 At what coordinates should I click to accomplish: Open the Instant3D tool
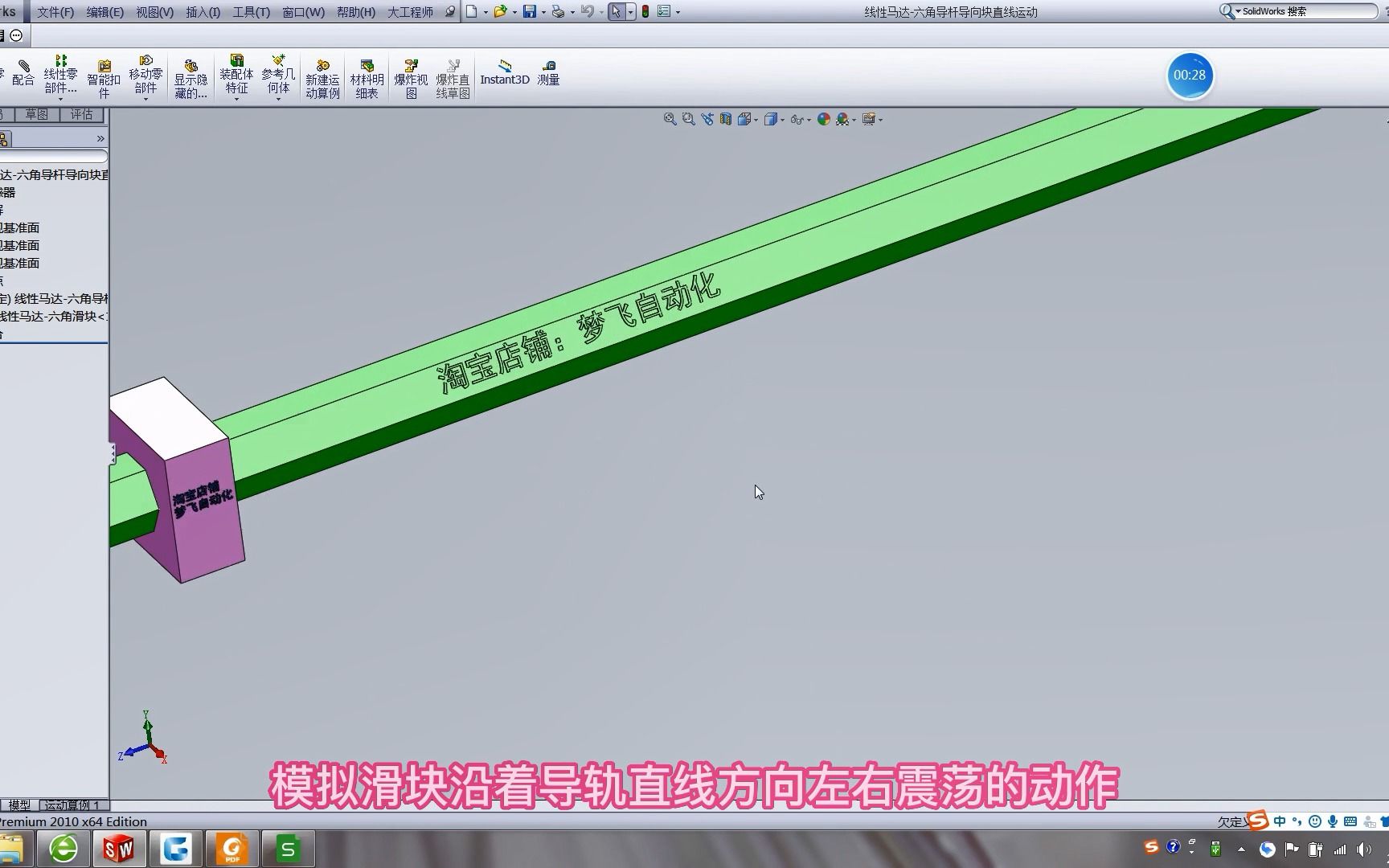[x=504, y=76]
